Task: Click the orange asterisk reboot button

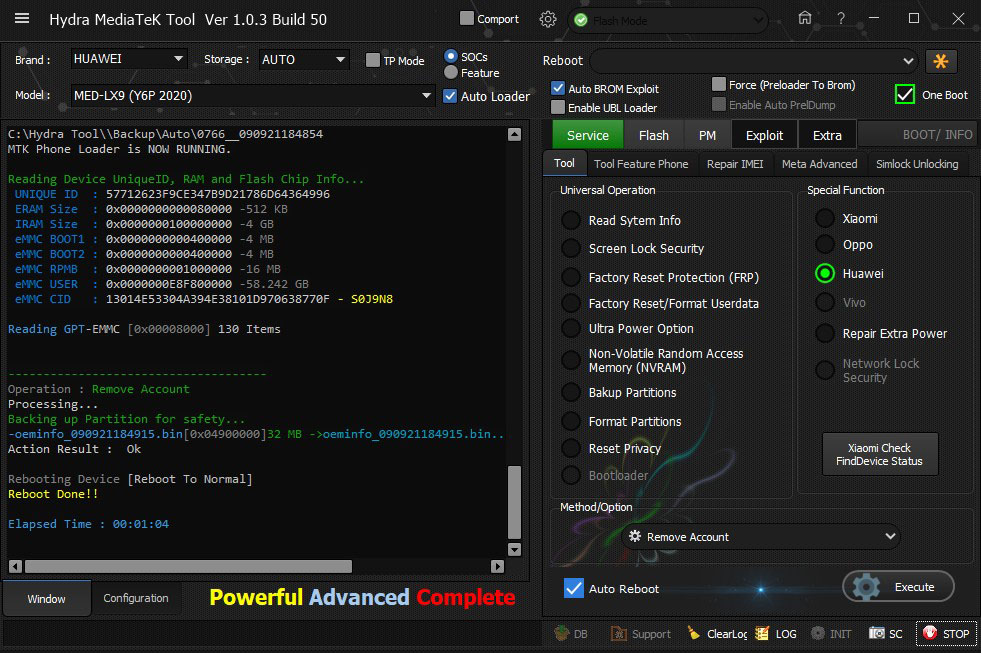Action: [x=941, y=61]
